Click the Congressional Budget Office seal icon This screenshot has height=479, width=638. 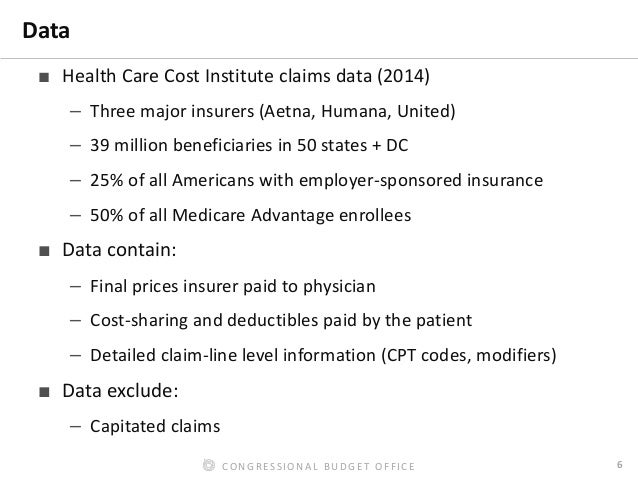point(209,465)
